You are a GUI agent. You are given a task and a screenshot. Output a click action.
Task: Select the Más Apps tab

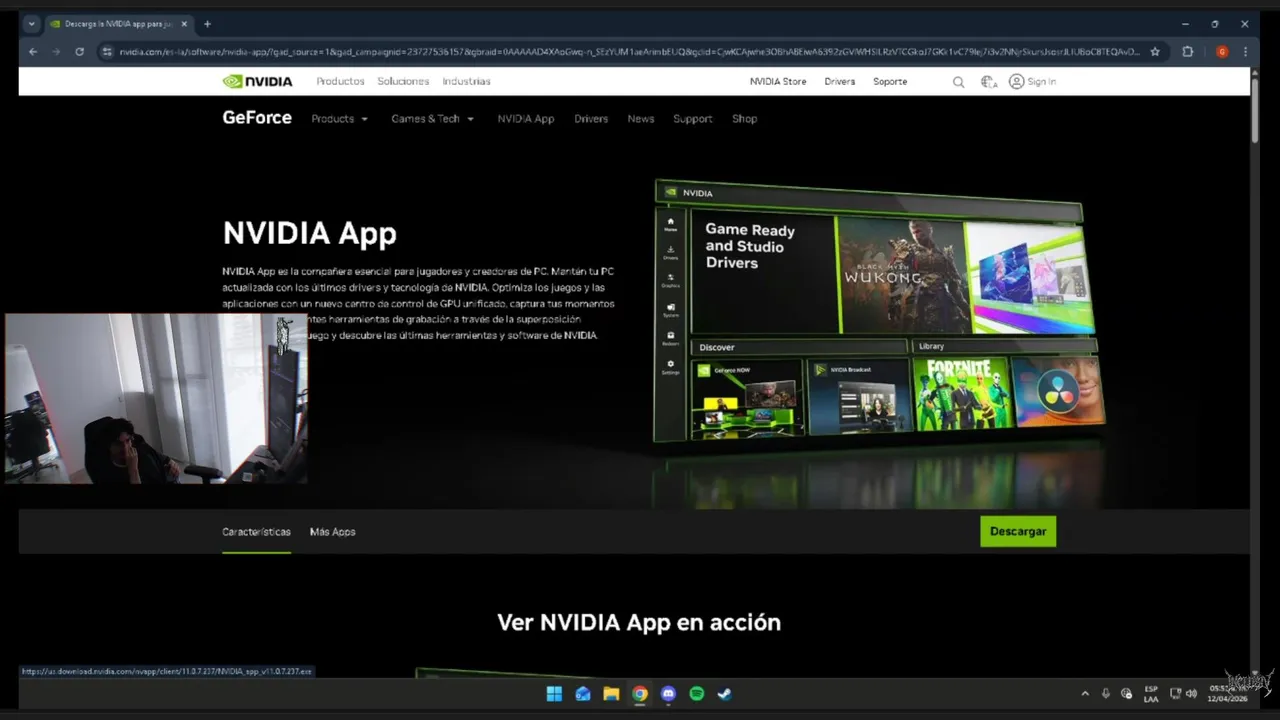coord(333,532)
